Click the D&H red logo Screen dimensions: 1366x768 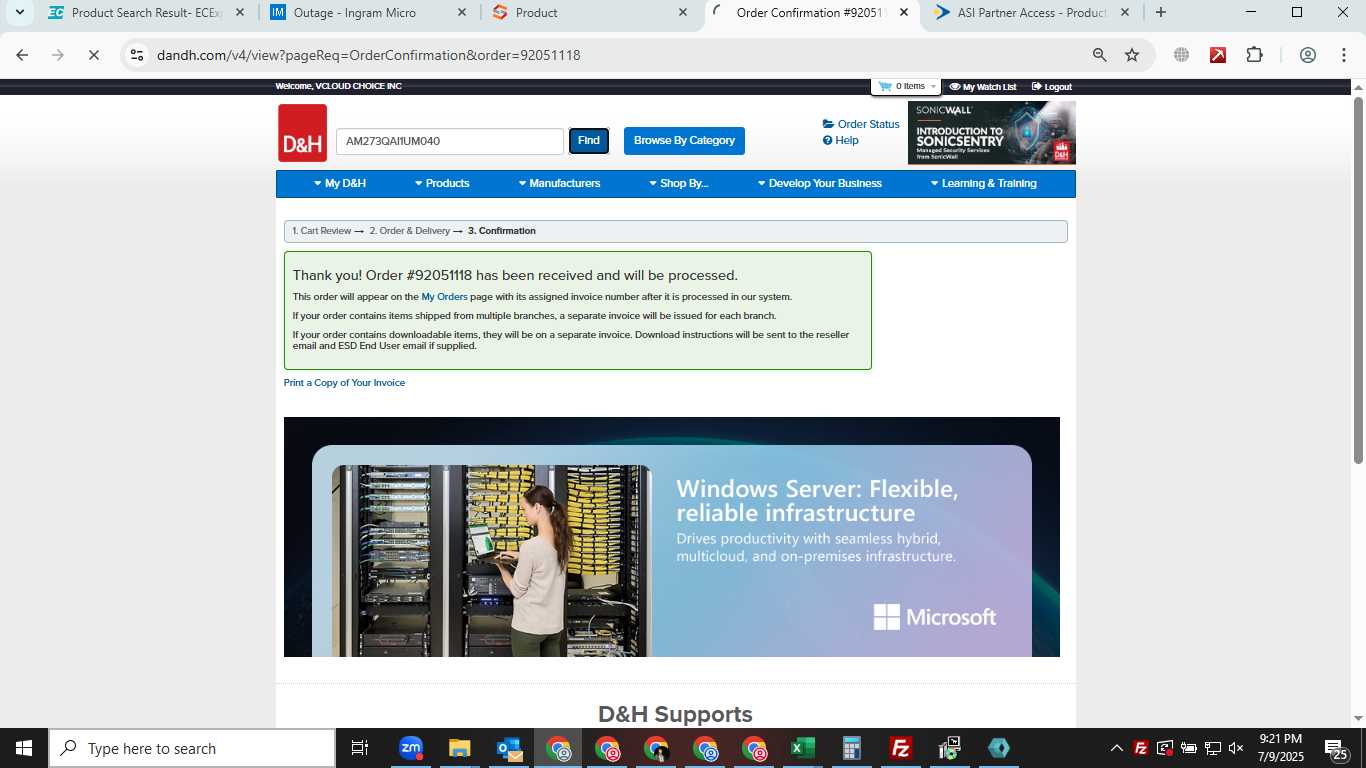coord(302,133)
